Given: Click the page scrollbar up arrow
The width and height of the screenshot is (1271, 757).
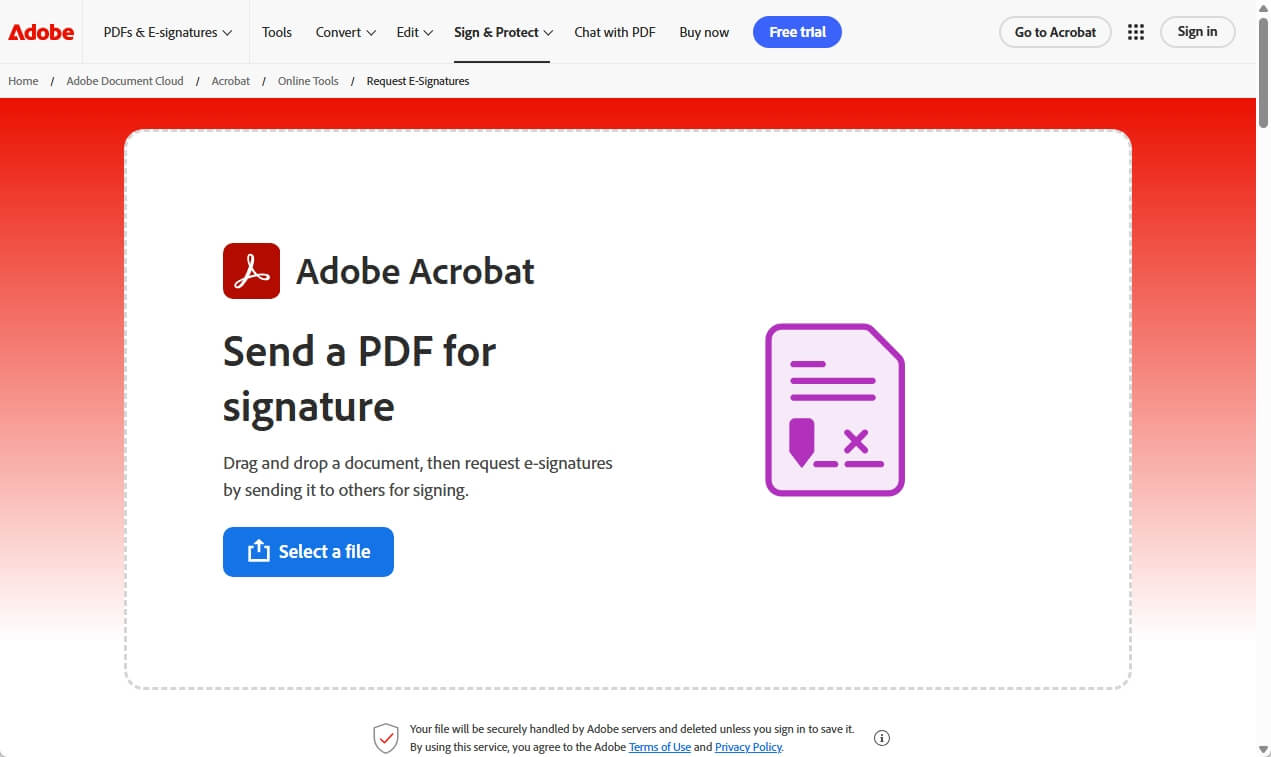Looking at the screenshot, I should (x=1263, y=8).
